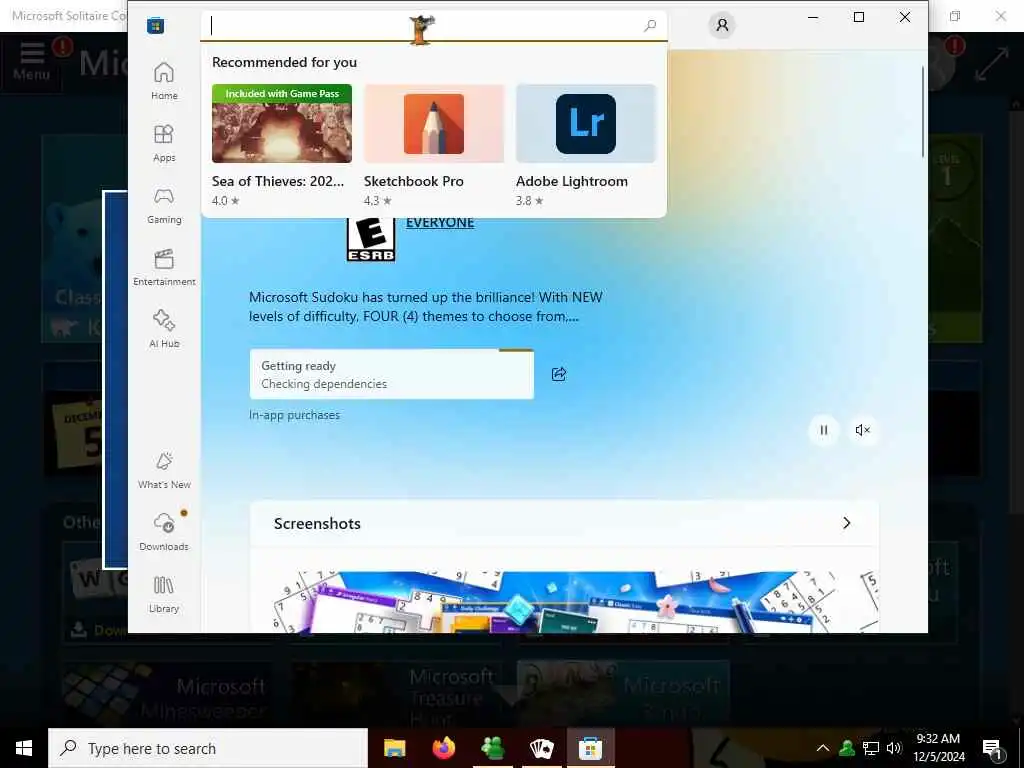Open File Explorer from the taskbar

[394, 748]
